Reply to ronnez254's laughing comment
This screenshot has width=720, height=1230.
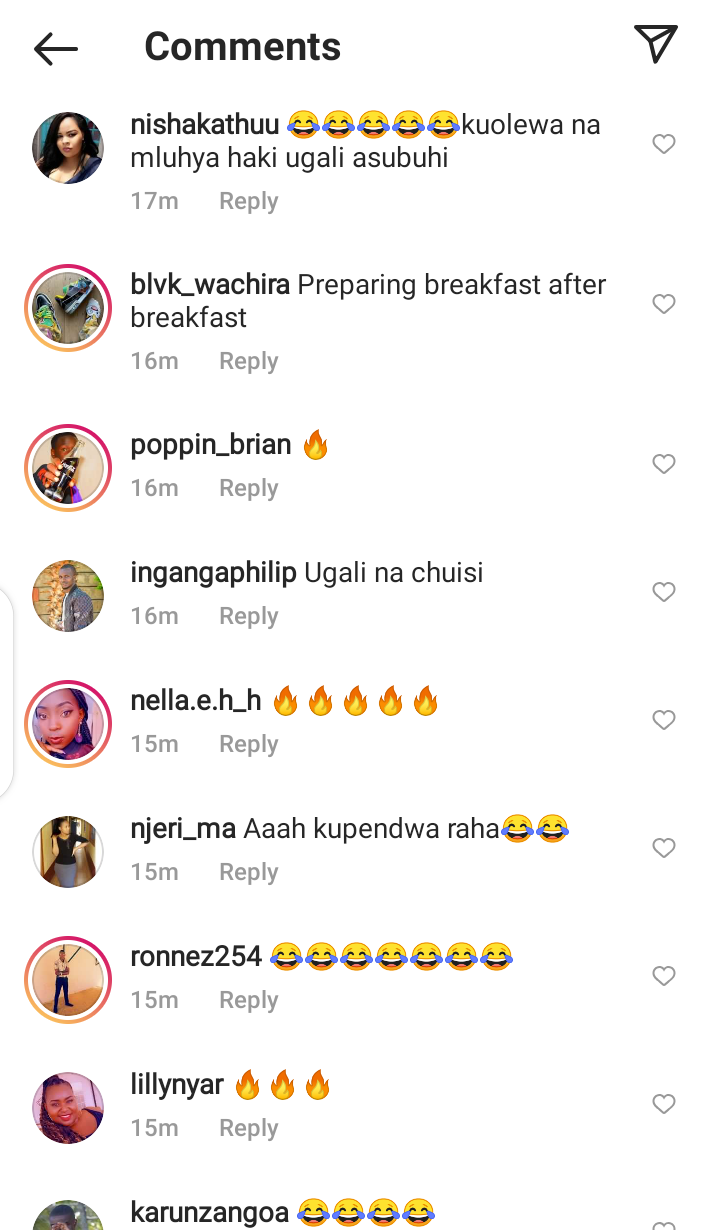coord(249,1001)
